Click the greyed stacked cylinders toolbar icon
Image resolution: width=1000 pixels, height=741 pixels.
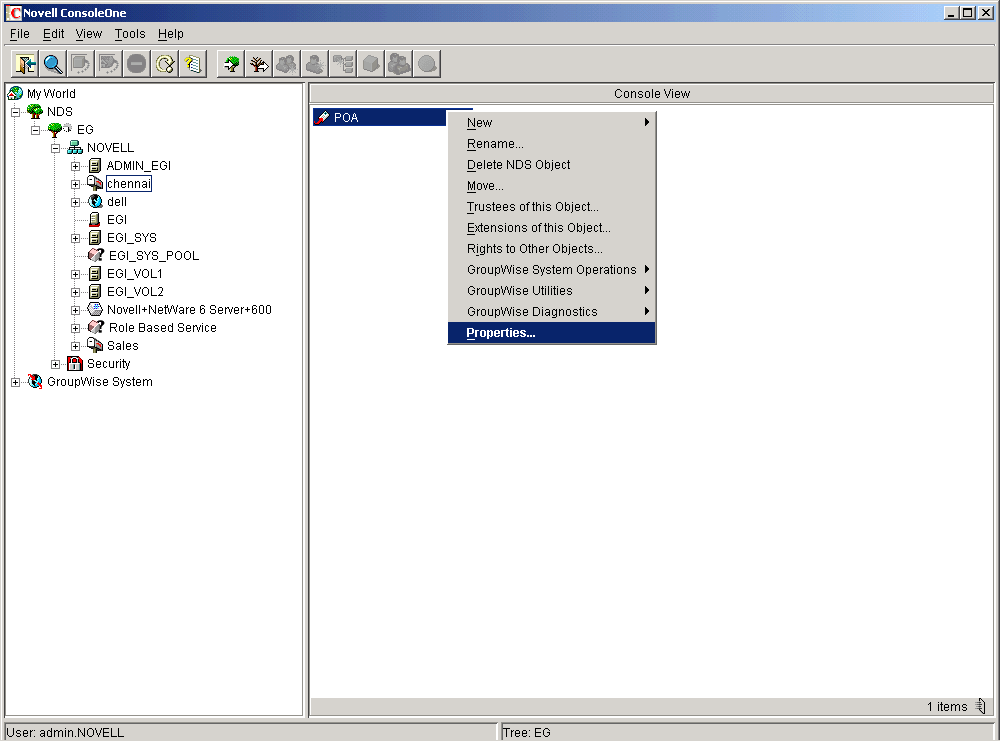[399, 64]
